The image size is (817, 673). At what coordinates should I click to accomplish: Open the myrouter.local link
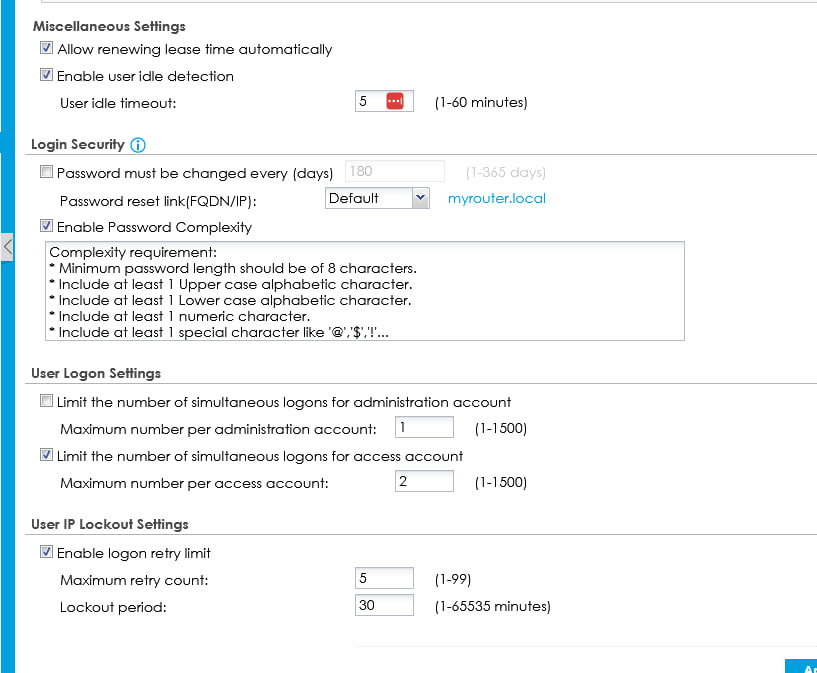(x=497, y=198)
